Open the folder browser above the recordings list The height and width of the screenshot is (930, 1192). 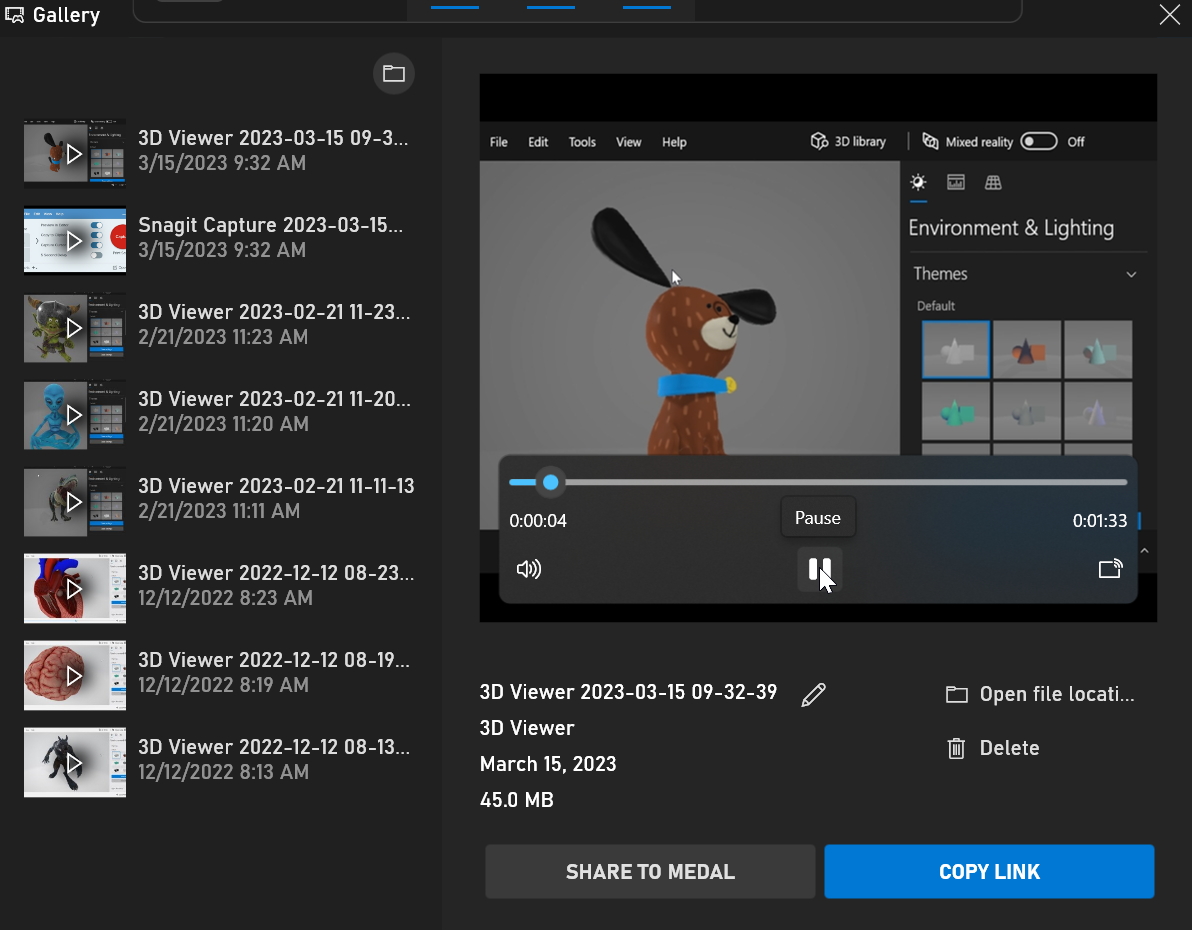[393, 73]
